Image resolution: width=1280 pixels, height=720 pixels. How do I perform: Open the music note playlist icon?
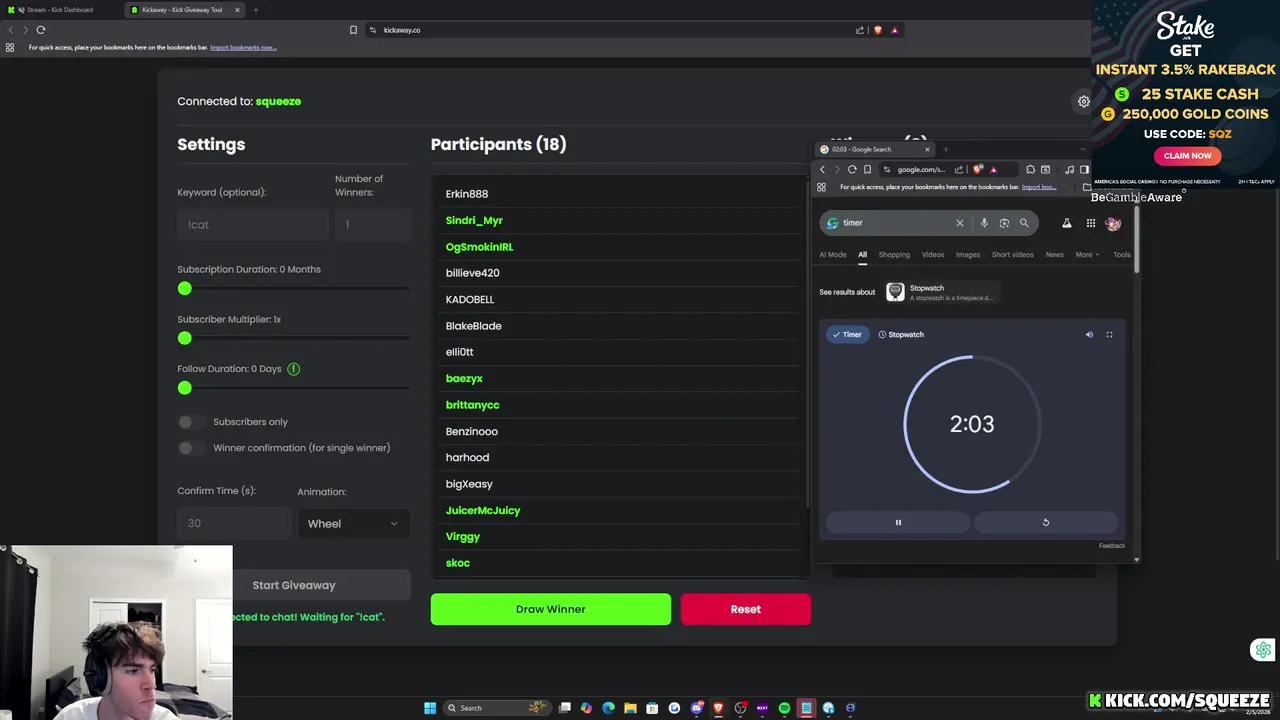[x=1069, y=170]
